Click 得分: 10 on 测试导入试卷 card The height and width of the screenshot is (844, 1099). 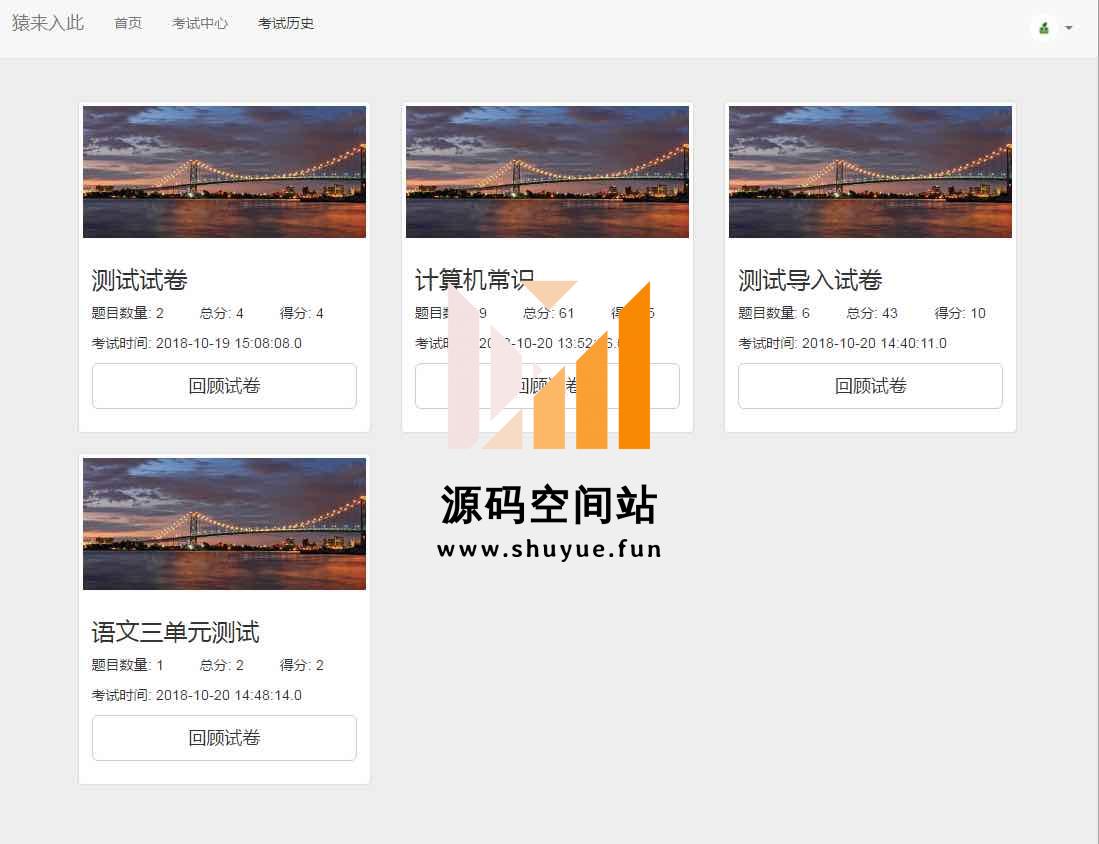(x=960, y=313)
